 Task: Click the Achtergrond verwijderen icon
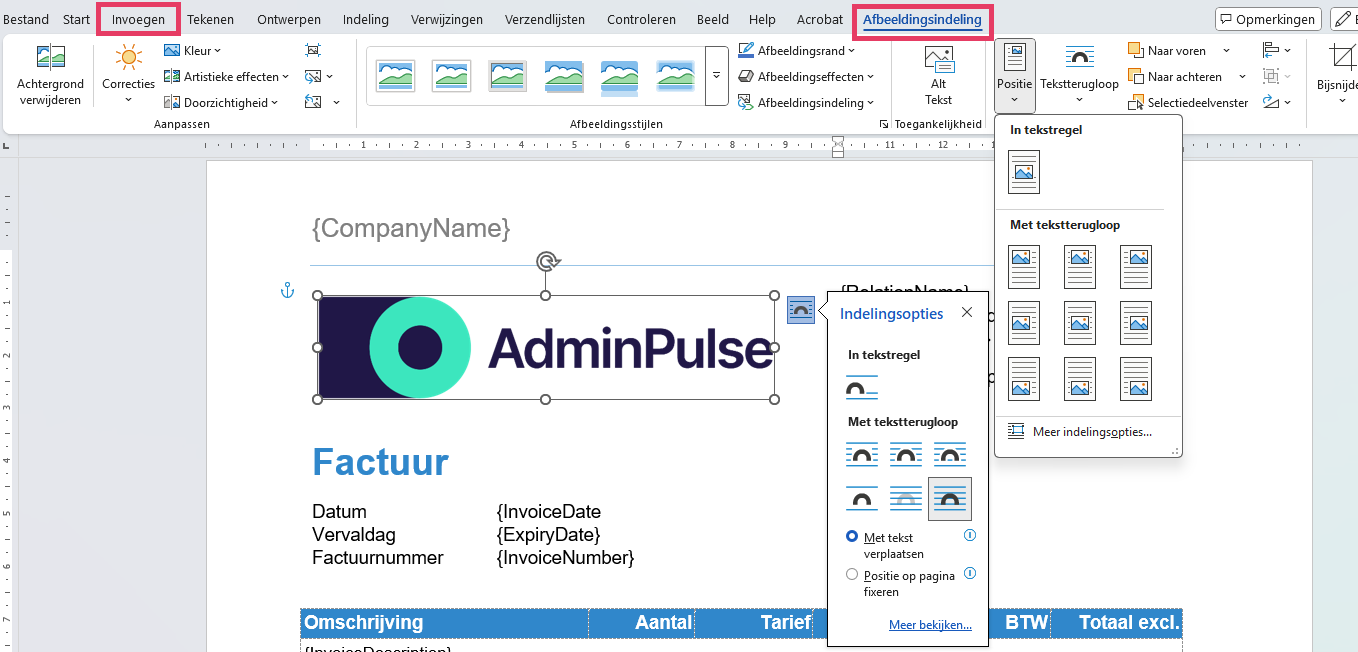coord(50,57)
